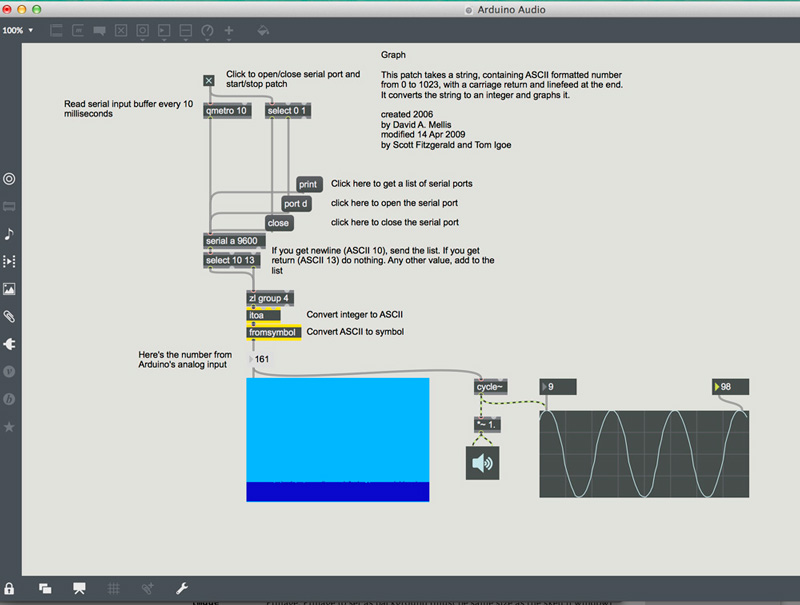Select the itoa object

(x=263, y=315)
